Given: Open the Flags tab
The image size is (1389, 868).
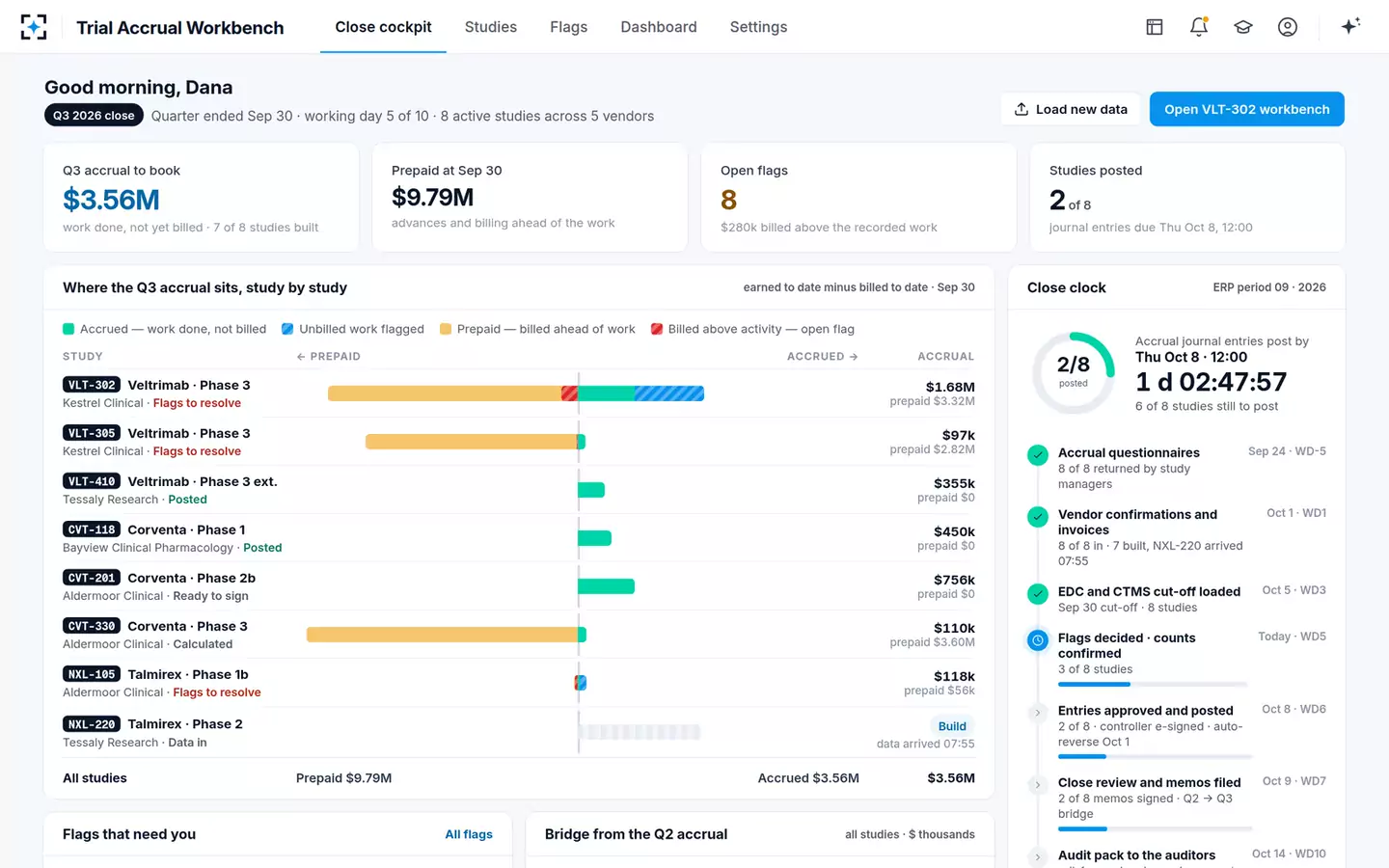Looking at the screenshot, I should point(569,27).
